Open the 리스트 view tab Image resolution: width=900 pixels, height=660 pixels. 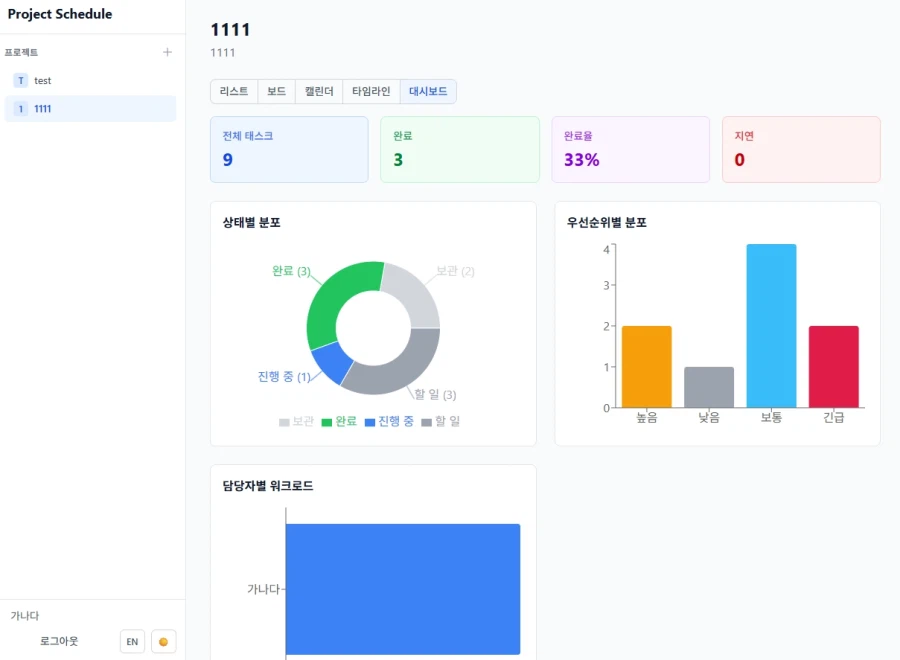point(234,91)
